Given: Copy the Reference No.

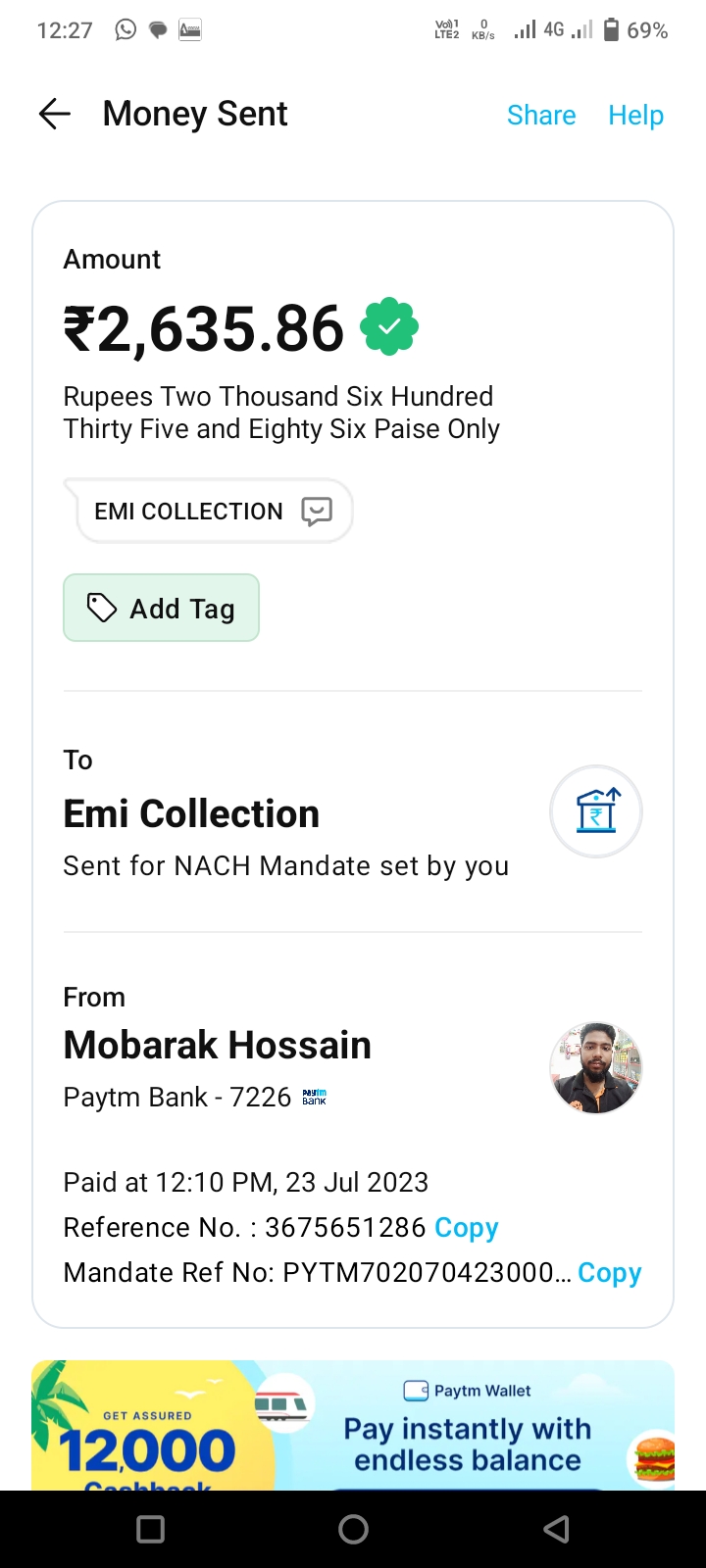Looking at the screenshot, I should tap(467, 1227).
